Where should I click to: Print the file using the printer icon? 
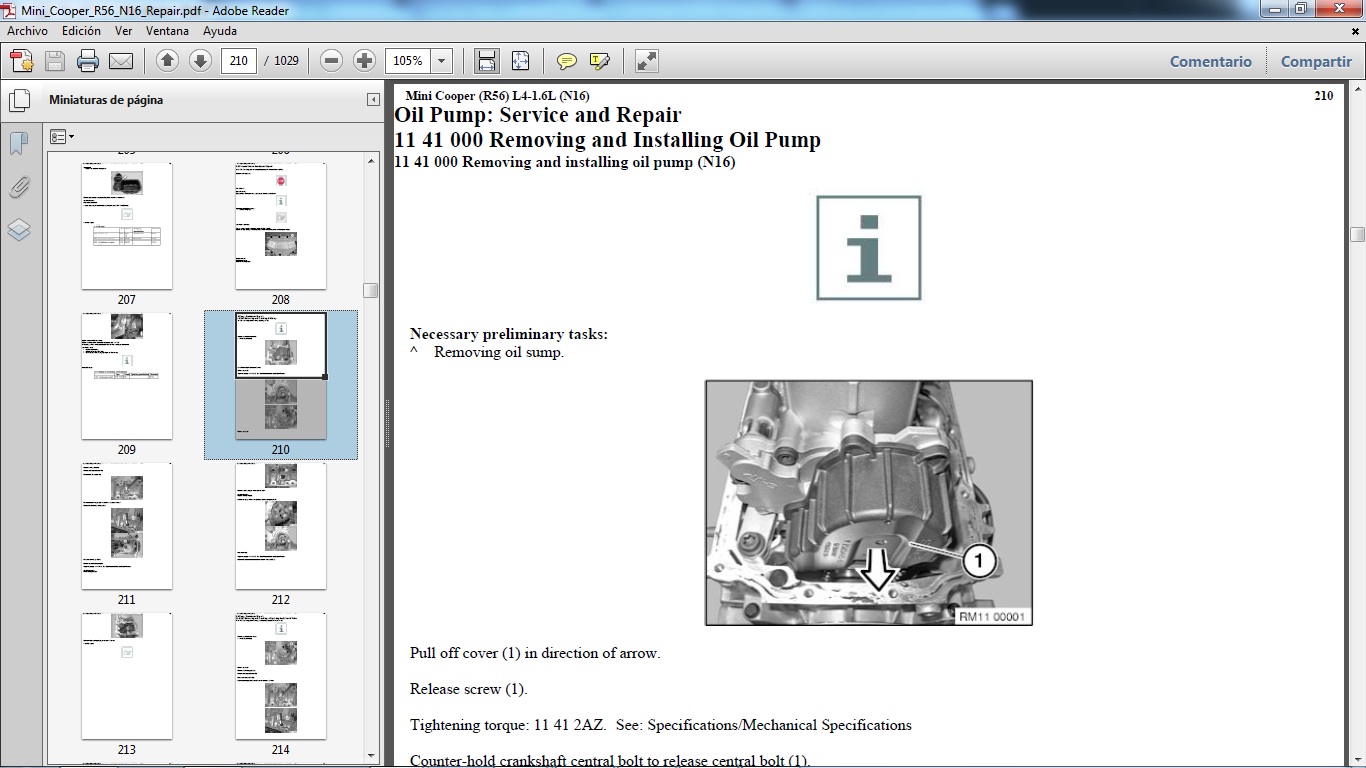click(88, 61)
